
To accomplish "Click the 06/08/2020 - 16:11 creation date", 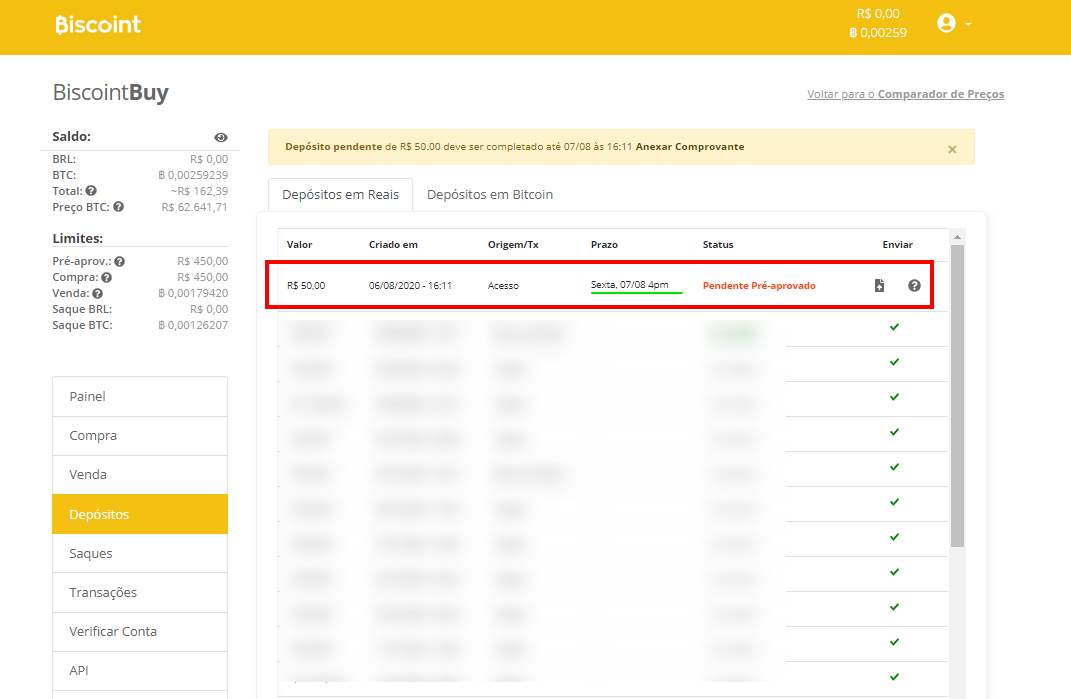I will [x=410, y=286].
